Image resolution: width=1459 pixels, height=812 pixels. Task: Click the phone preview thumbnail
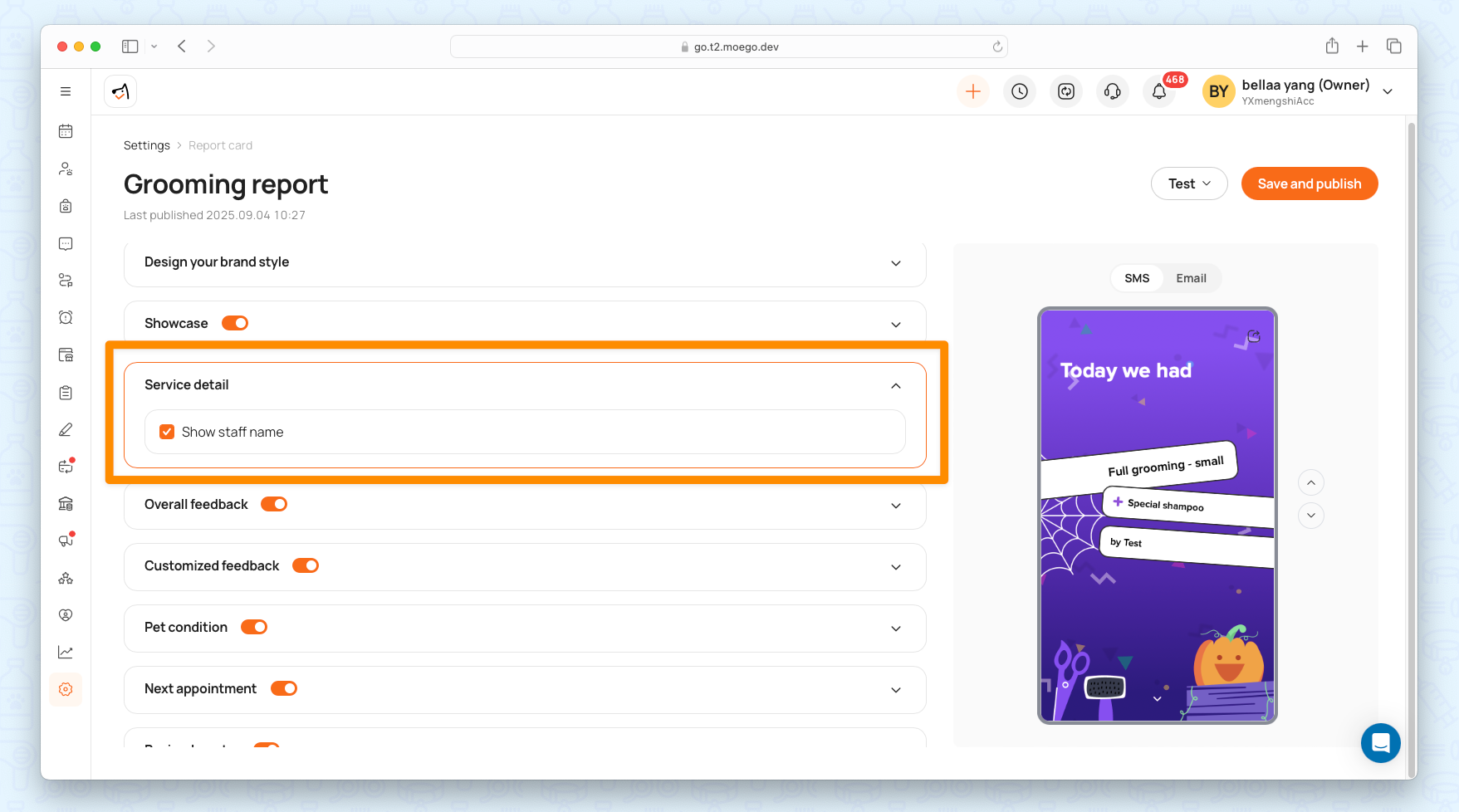1158,516
